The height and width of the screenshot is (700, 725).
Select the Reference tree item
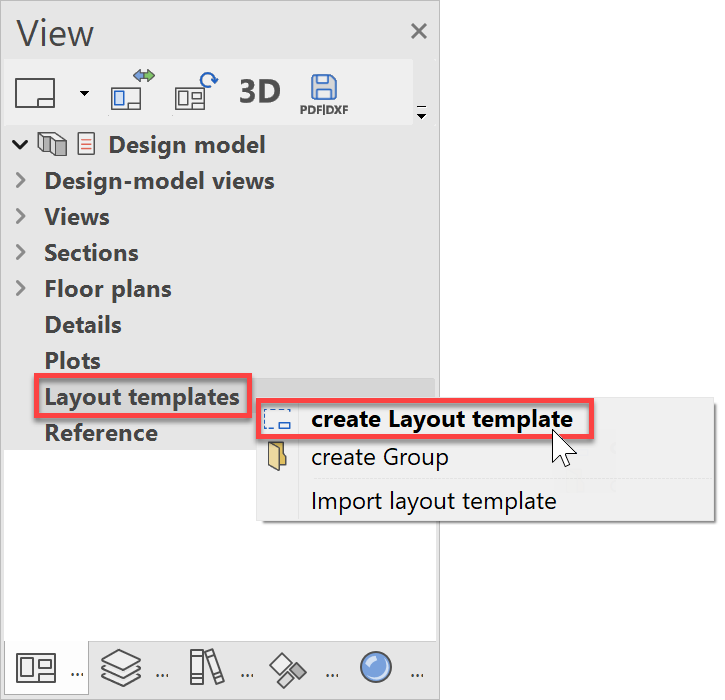(x=101, y=433)
